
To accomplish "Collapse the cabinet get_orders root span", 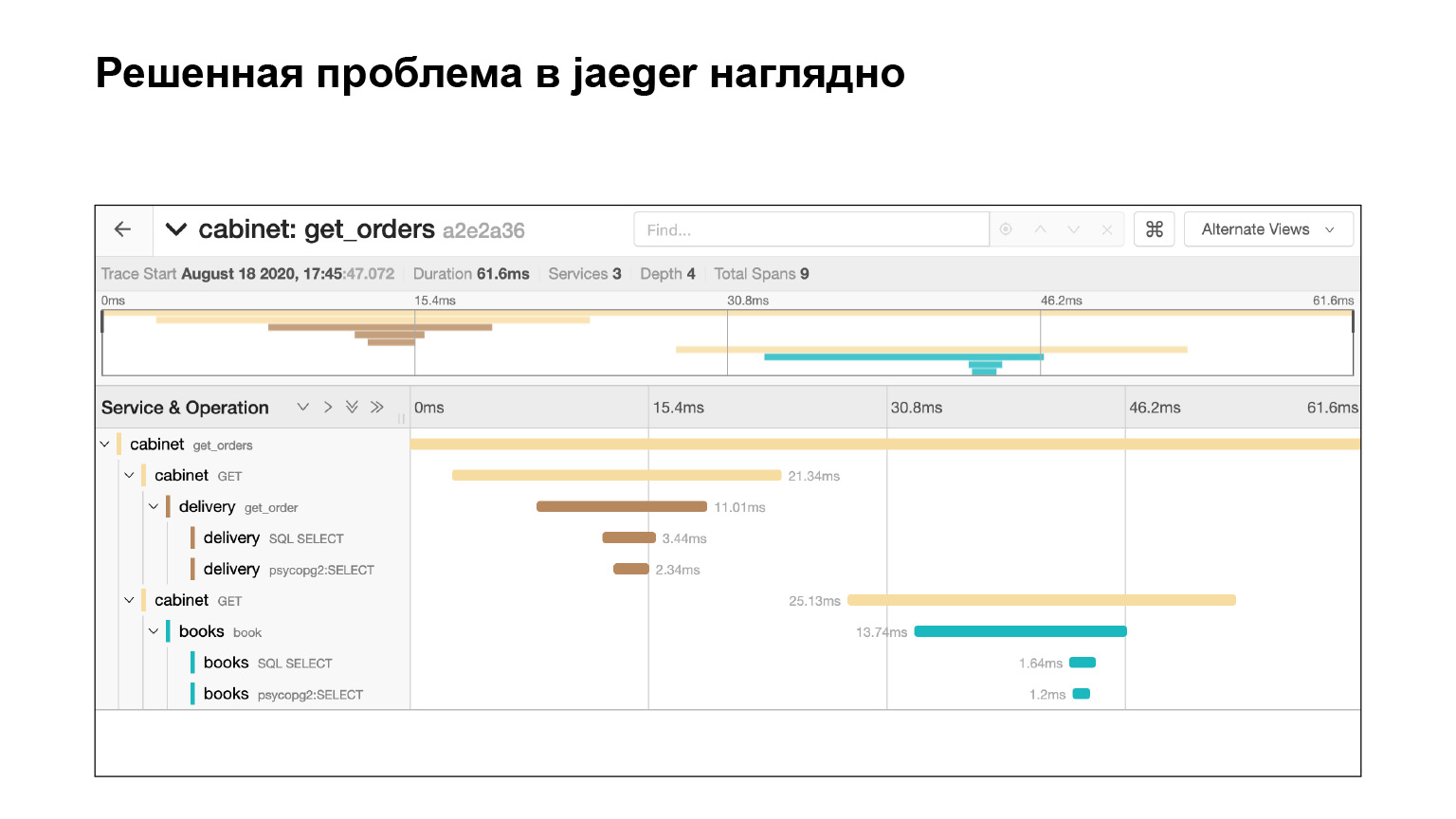I will 105,443.
